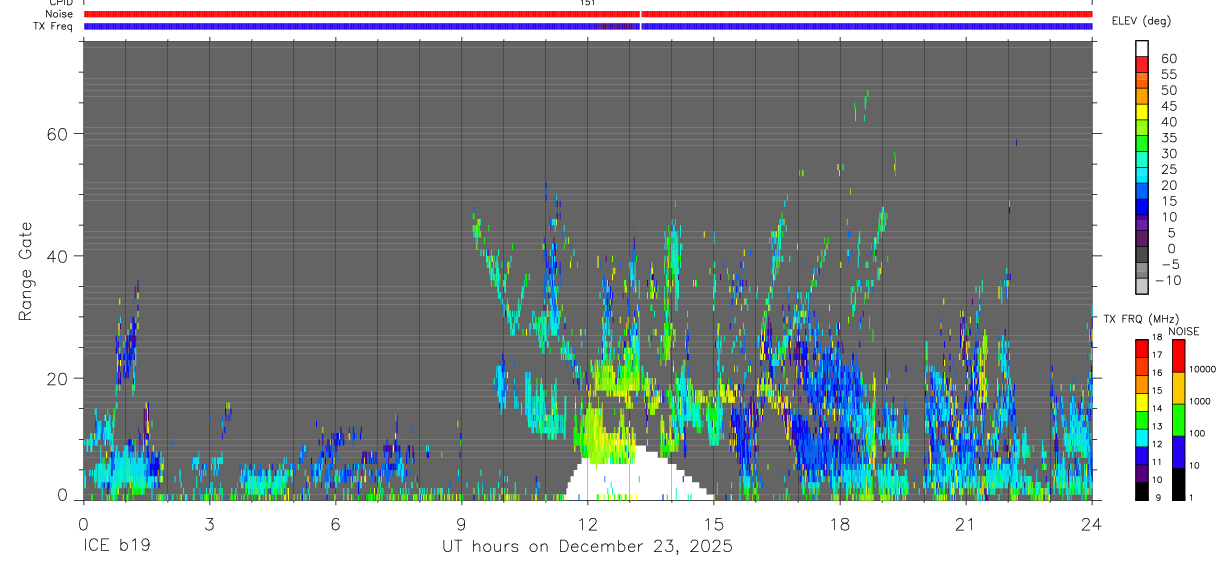Click UT hour tick label '24'

[1092, 524]
